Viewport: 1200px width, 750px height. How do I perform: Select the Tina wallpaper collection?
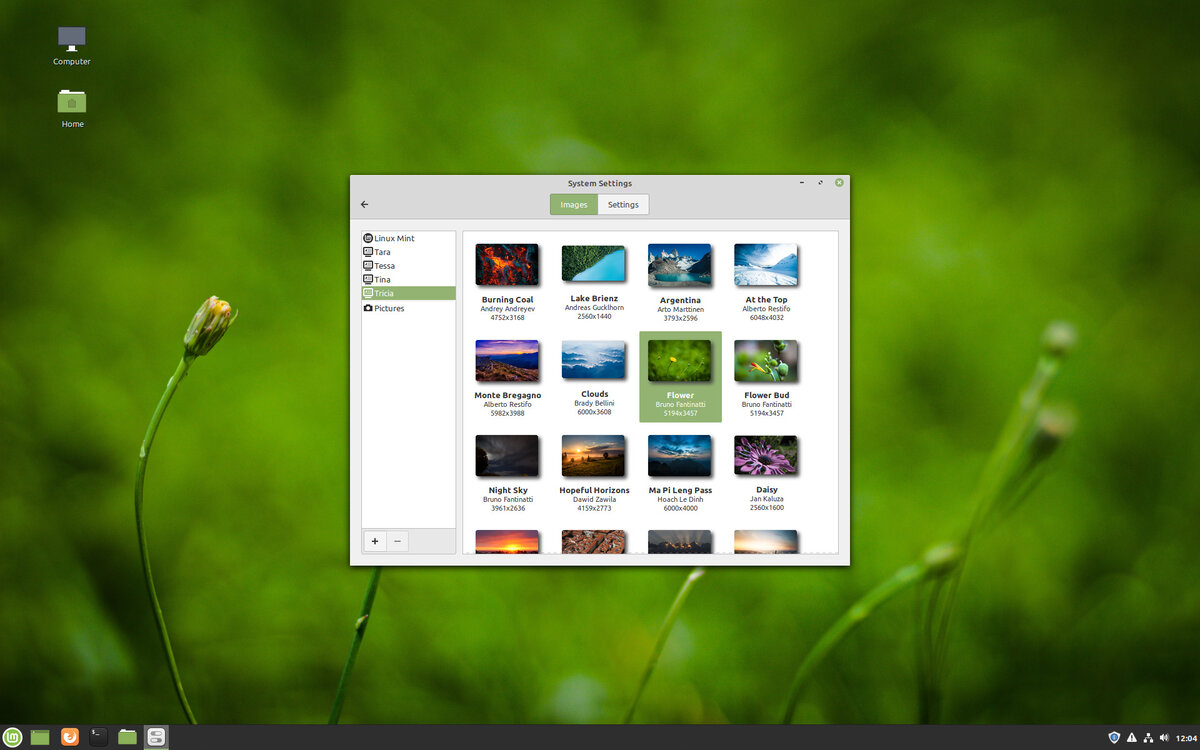pyautogui.click(x=408, y=280)
